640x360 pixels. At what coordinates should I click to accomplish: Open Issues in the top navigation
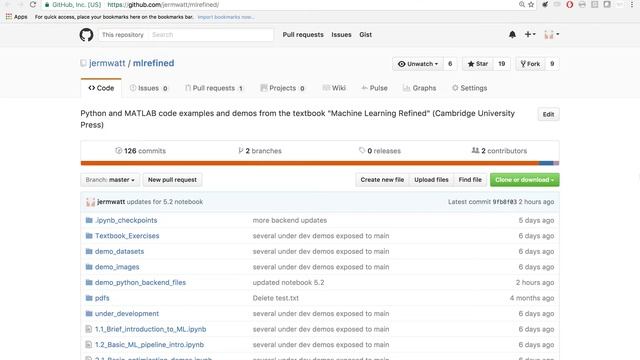[341, 35]
